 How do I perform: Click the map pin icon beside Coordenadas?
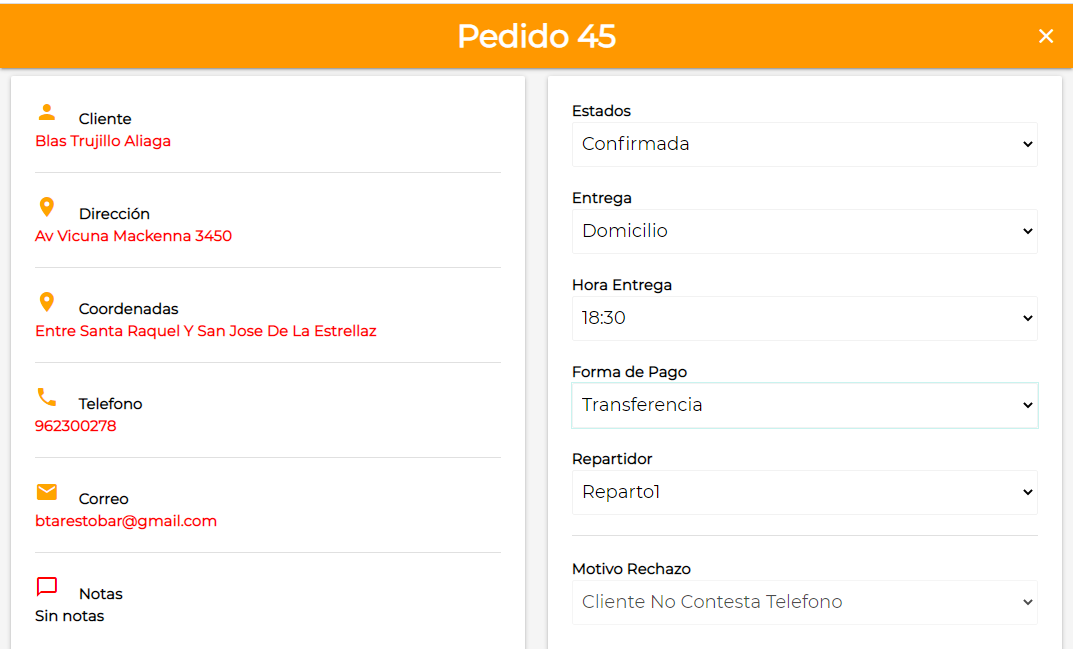coord(47,302)
